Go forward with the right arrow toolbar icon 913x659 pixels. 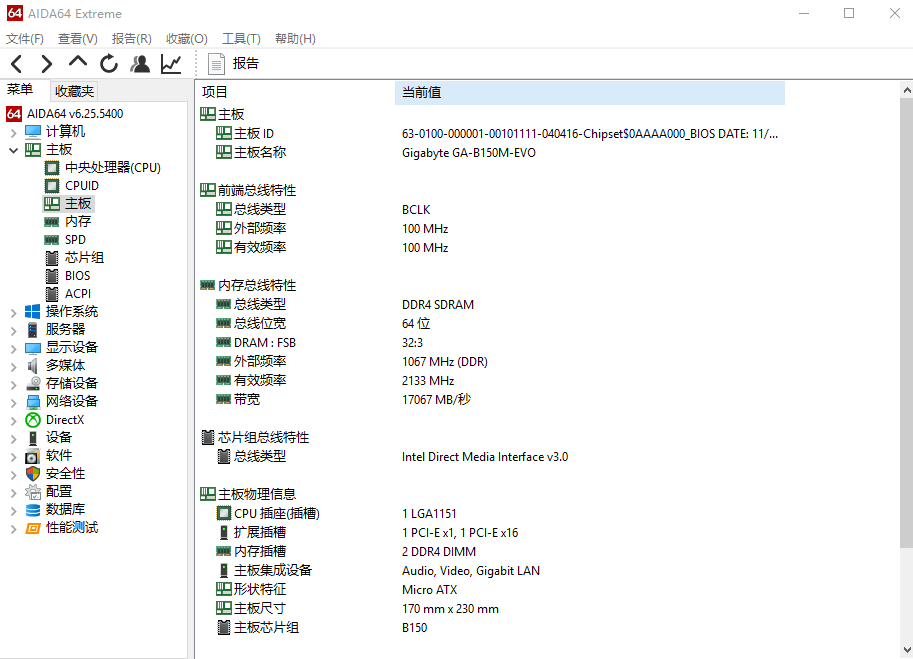tap(47, 63)
